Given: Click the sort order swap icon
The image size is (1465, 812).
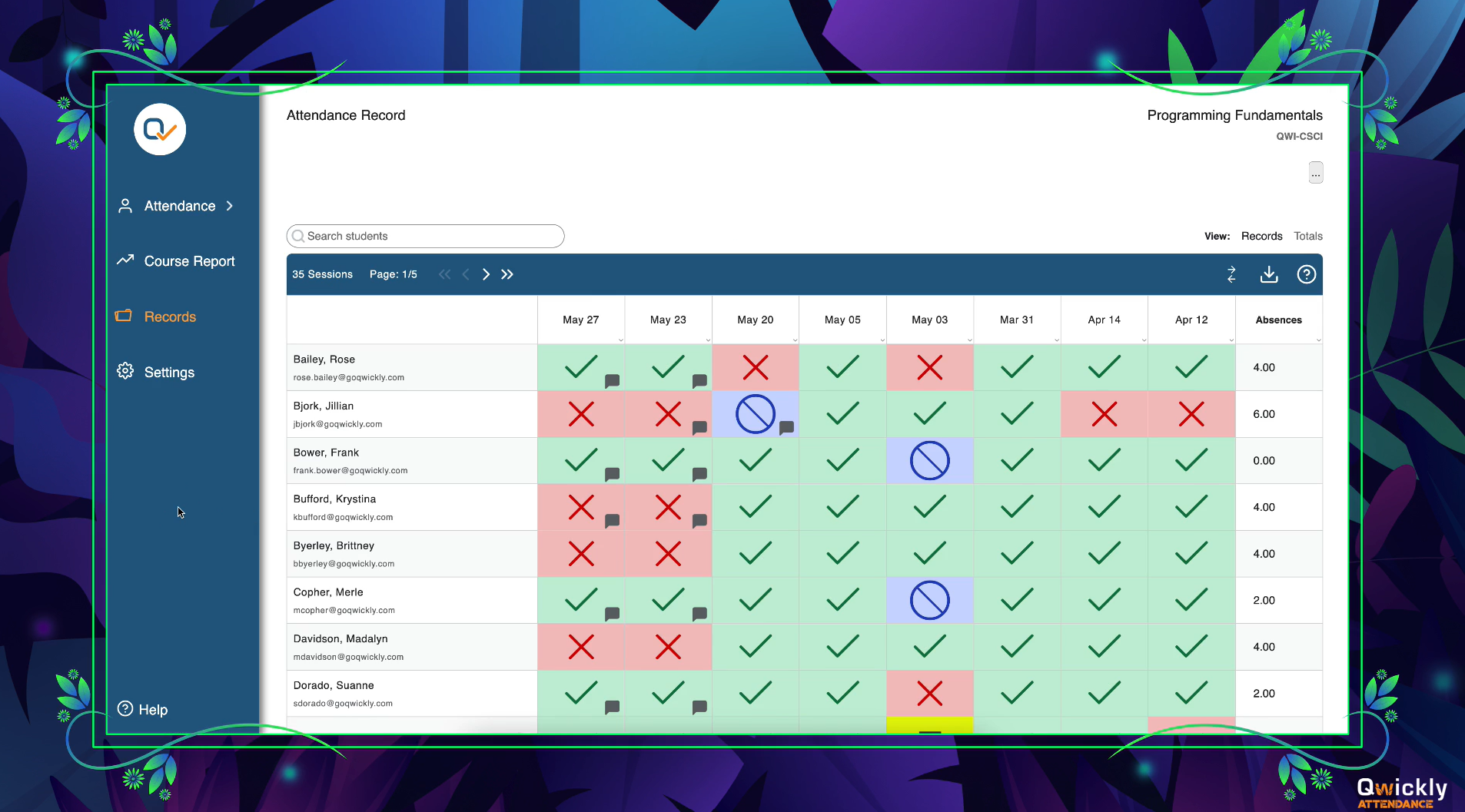Looking at the screenshot, I should 1231,274.
